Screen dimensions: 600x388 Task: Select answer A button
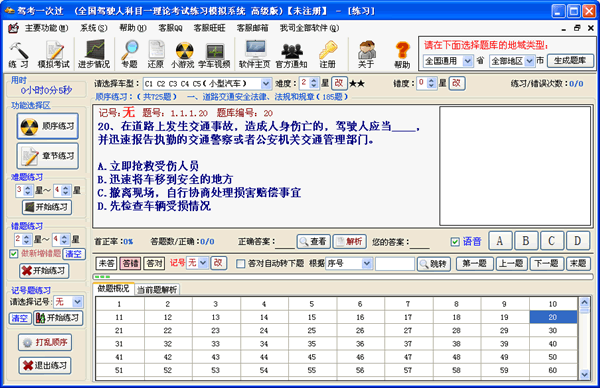coord(499,241)
